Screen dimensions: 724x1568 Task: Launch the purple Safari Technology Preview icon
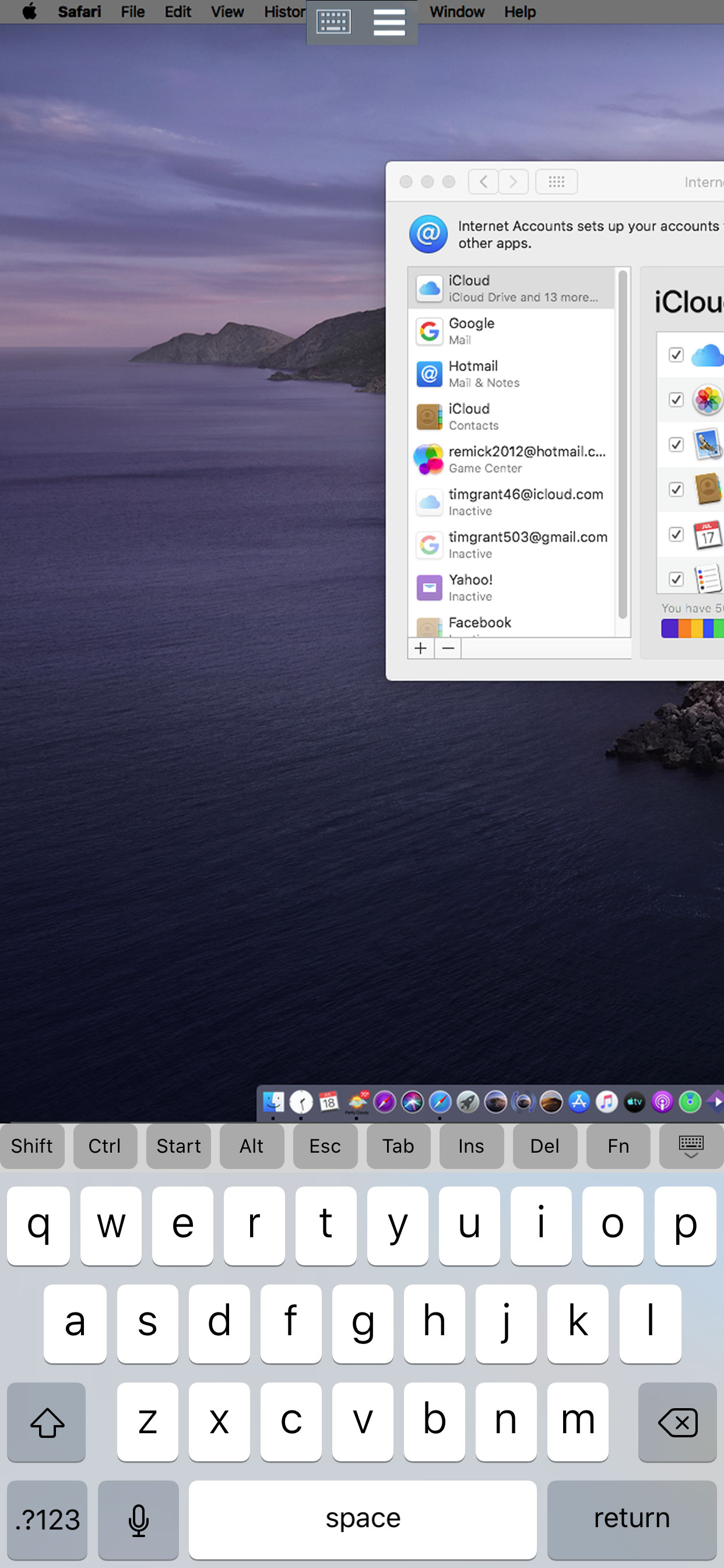(x=385, y=1102)
